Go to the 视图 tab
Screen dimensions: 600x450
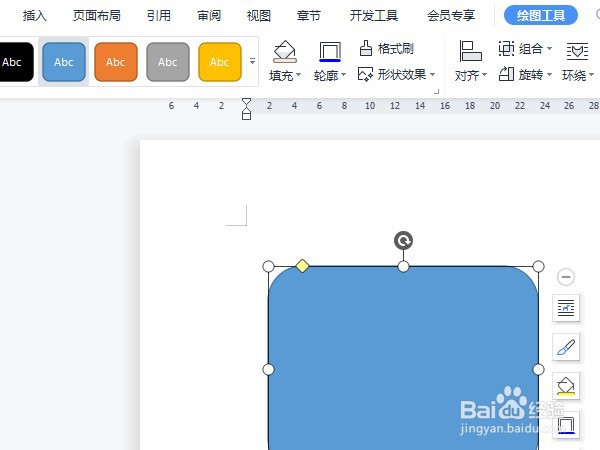[259, 16]
